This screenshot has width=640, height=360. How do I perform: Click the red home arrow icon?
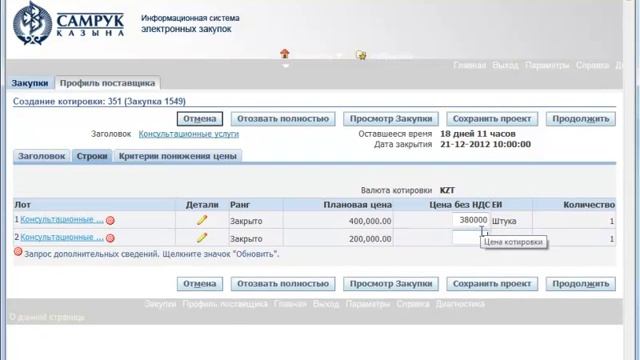(285, 53)
